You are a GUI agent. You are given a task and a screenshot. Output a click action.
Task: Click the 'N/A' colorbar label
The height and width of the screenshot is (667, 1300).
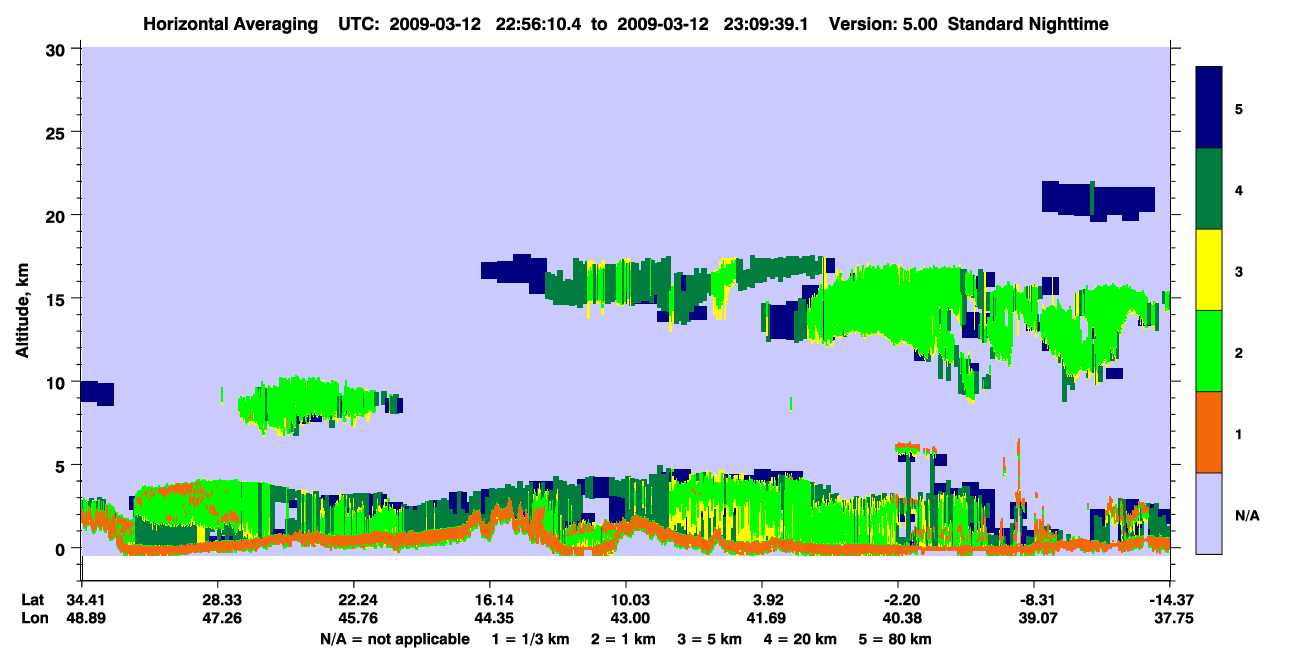pyautogui.click(x=1246, y=516)
